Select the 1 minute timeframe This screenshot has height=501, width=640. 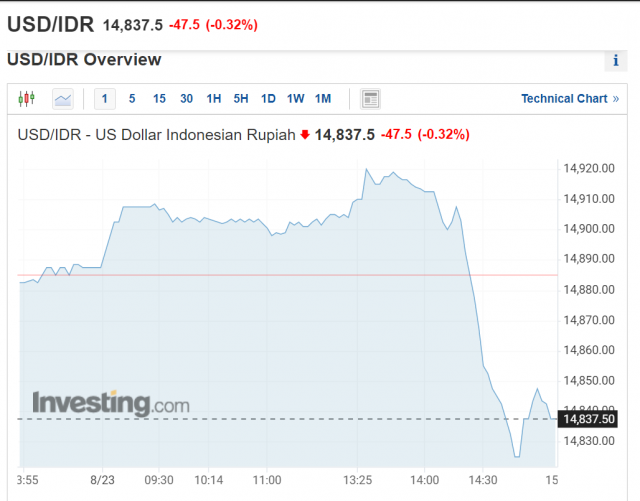tap(105, 99)
